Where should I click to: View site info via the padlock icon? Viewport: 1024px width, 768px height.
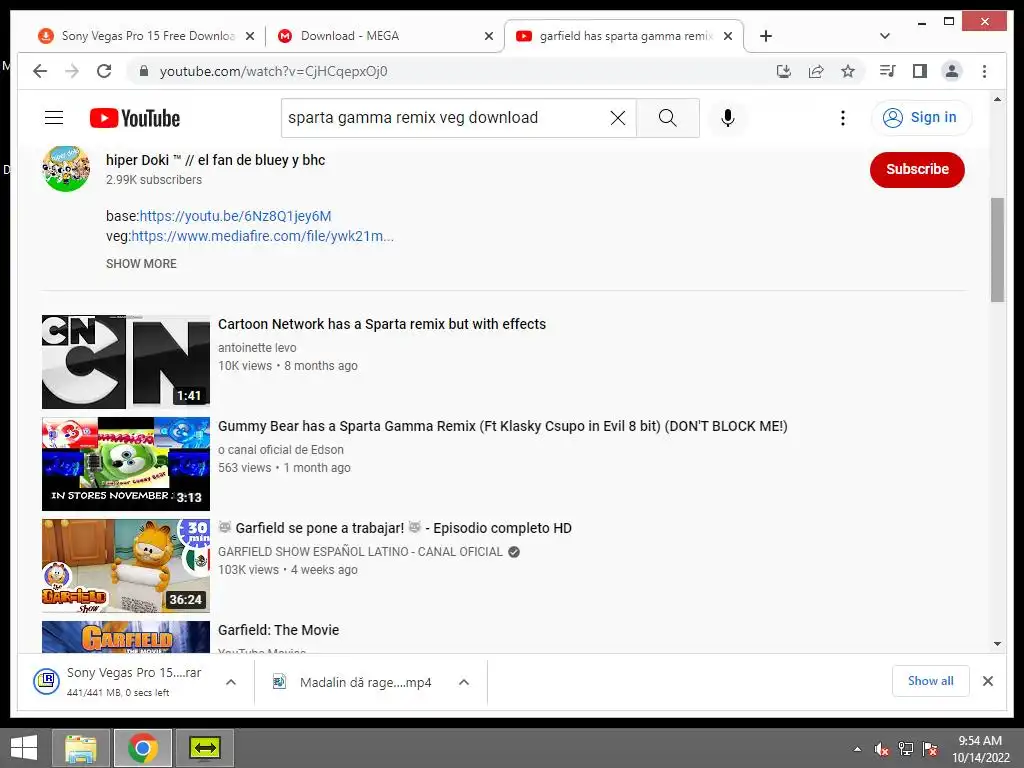tap(144, 71)
